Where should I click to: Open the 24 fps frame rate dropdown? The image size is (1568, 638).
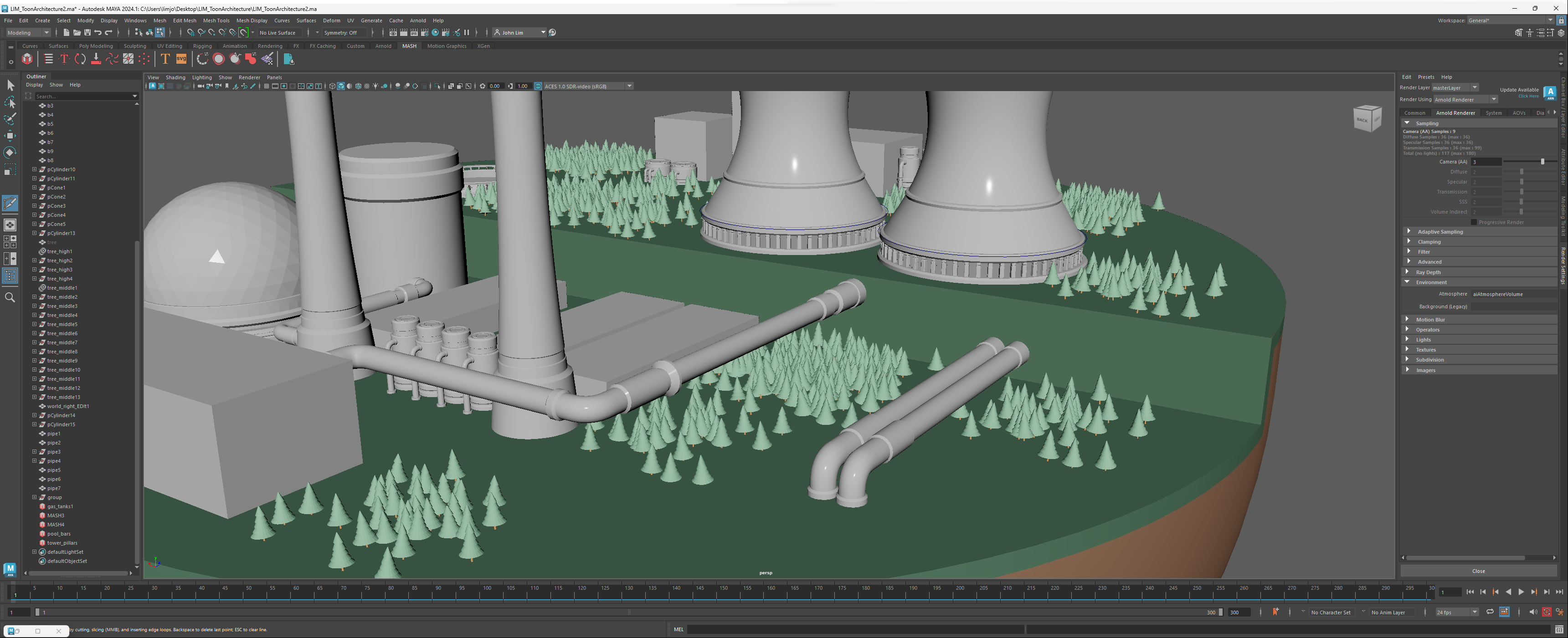(1457, 612)
